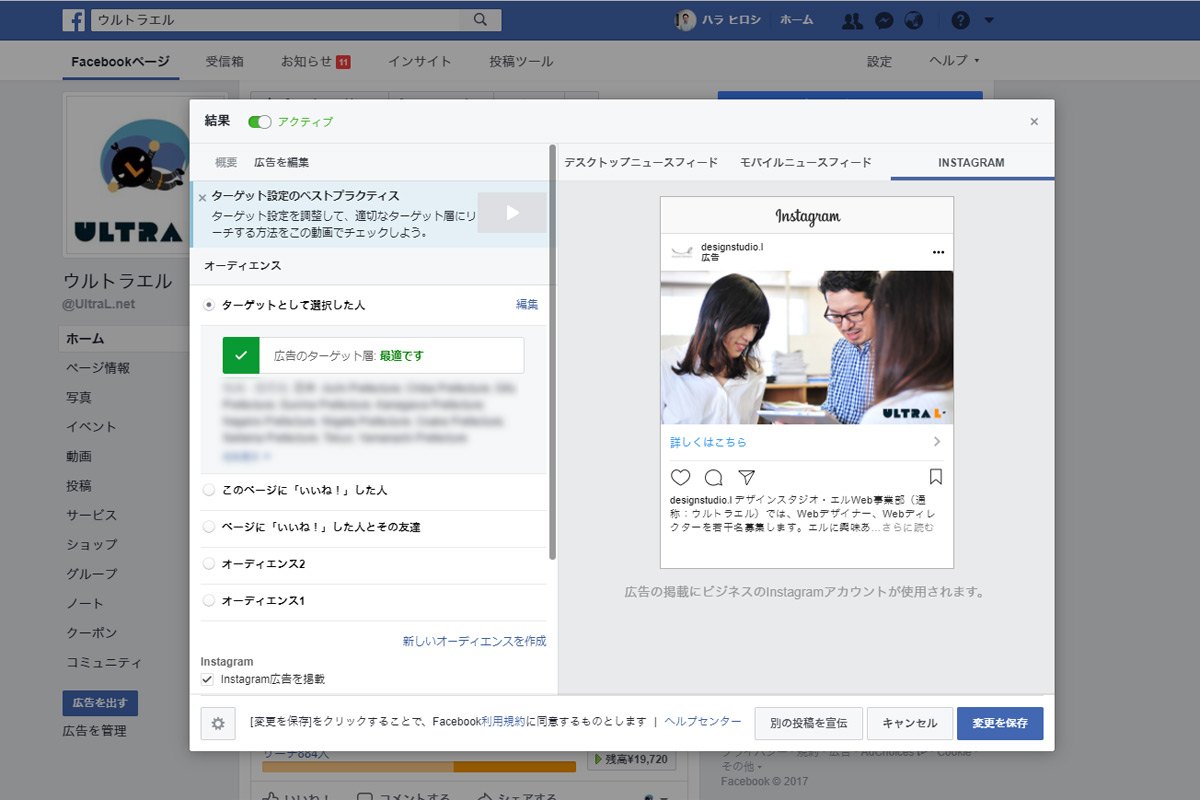Open the help question mark icon
Screen dimensions: 1200x800
click(x=960, y=20)
